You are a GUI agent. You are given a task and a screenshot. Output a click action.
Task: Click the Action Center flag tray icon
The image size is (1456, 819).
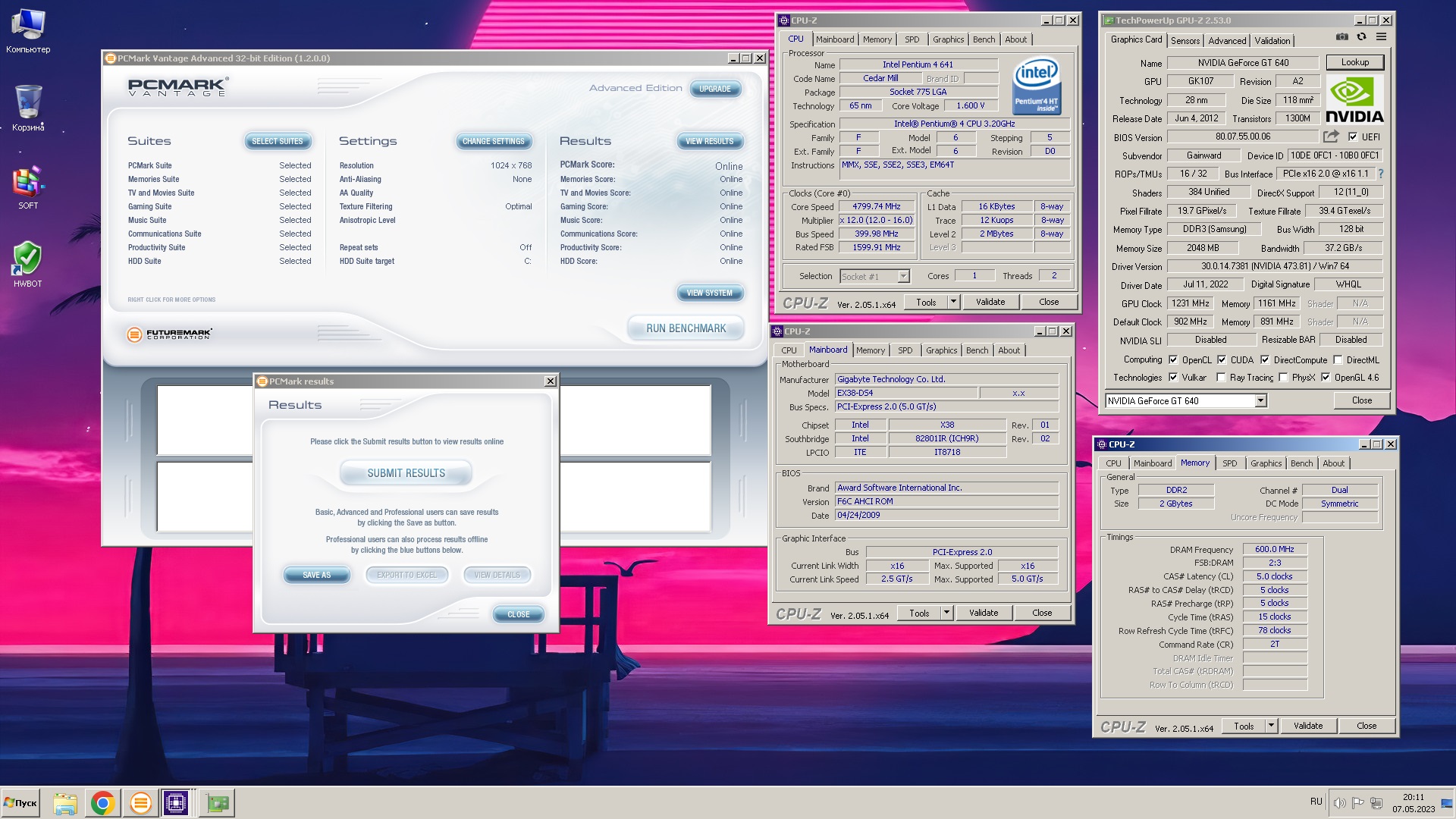pos(1357,803)
